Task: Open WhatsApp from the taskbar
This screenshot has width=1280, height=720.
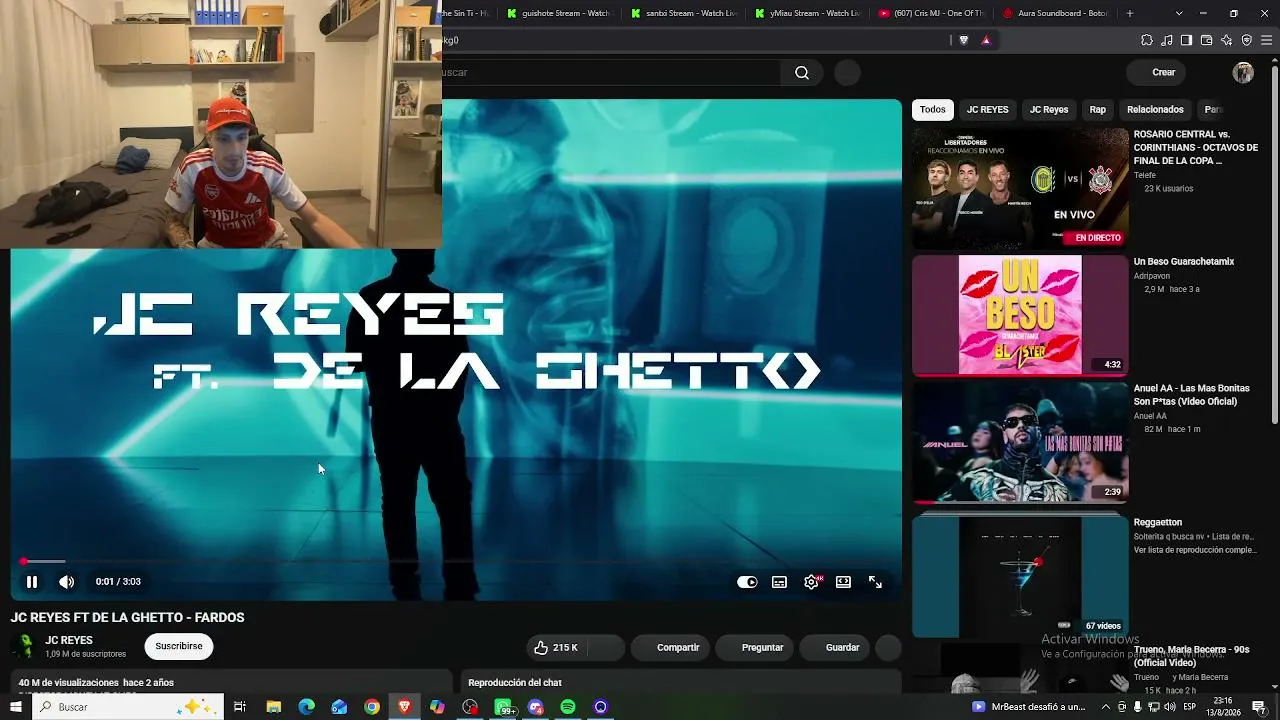Action: (x=504, y=707)
